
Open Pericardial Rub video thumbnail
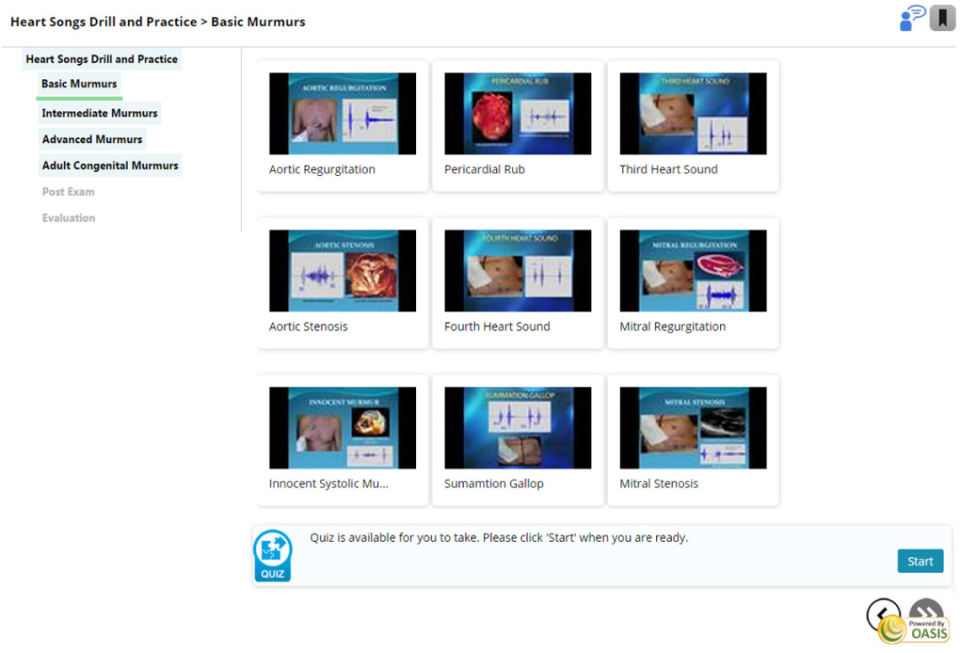coord(517,114)
